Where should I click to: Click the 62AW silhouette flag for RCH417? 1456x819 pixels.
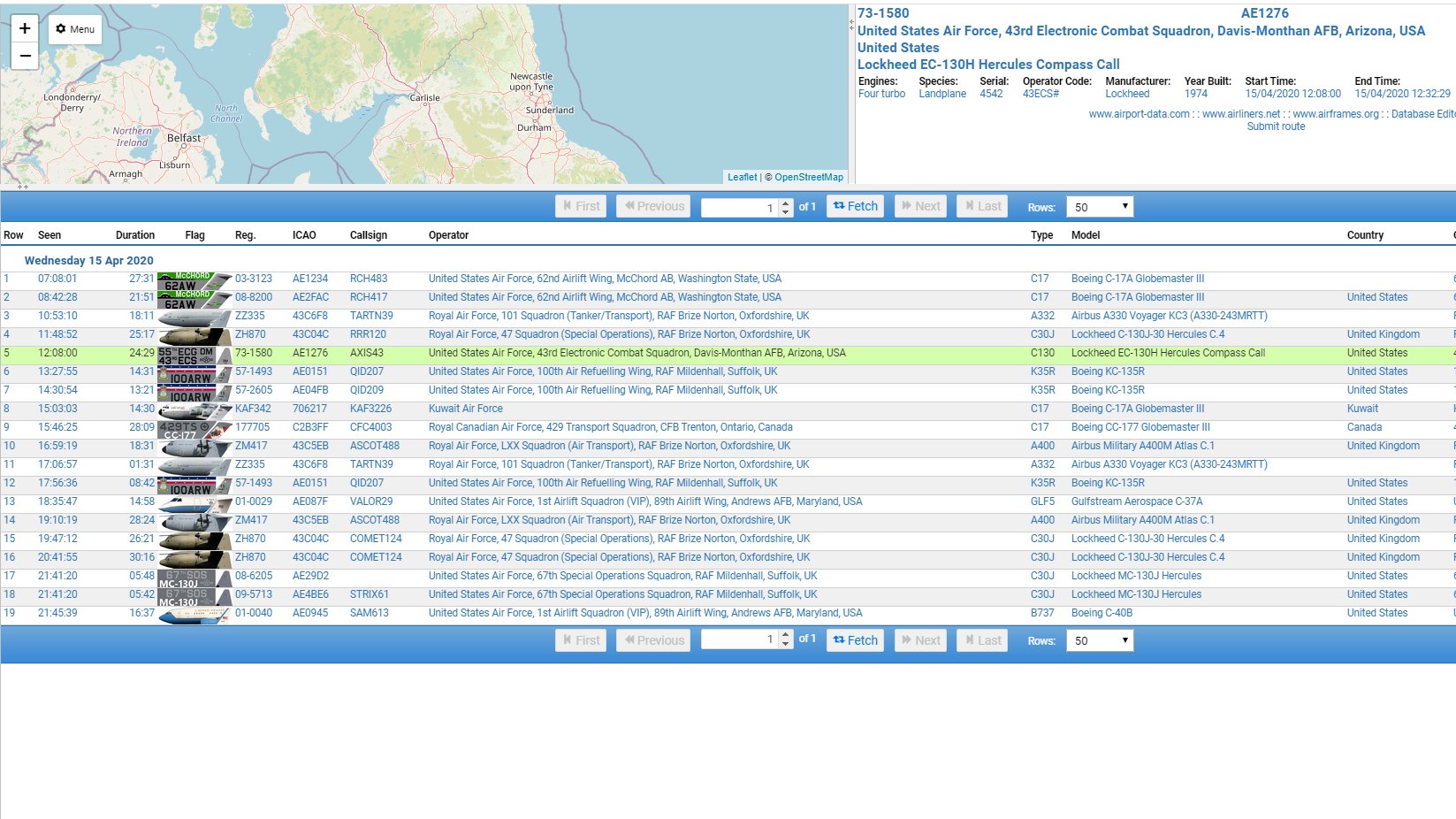pyautogui.click(x=194, y=300)
